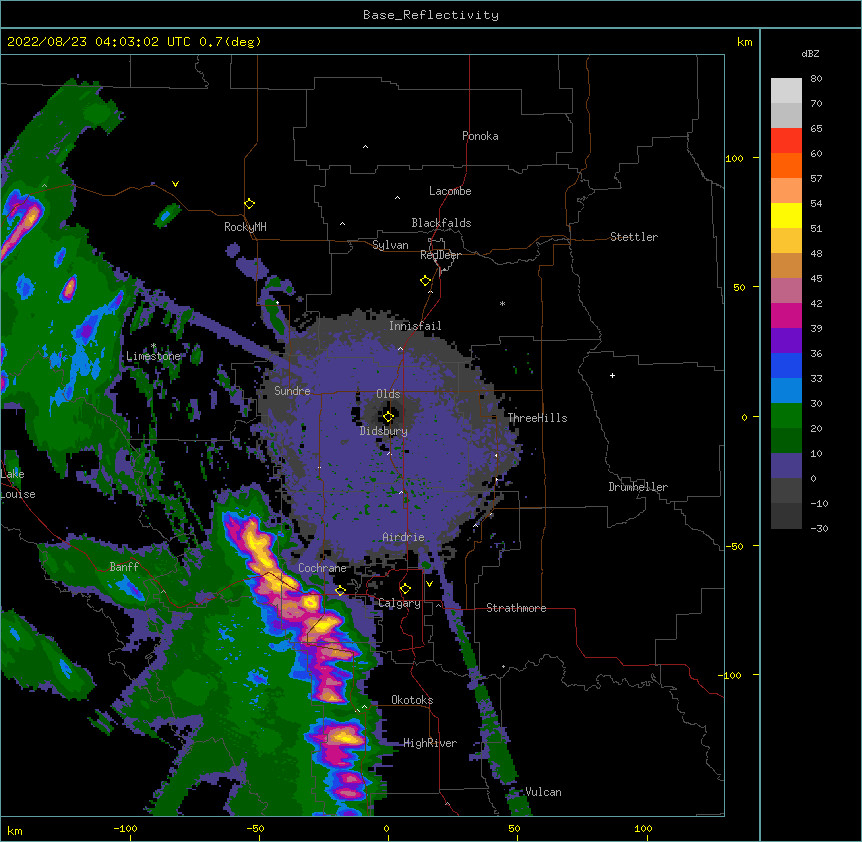Image resolution: width=862 pixels, height=842 pixels.
Task: Click the Limestone label
Action: click(153, 356)
